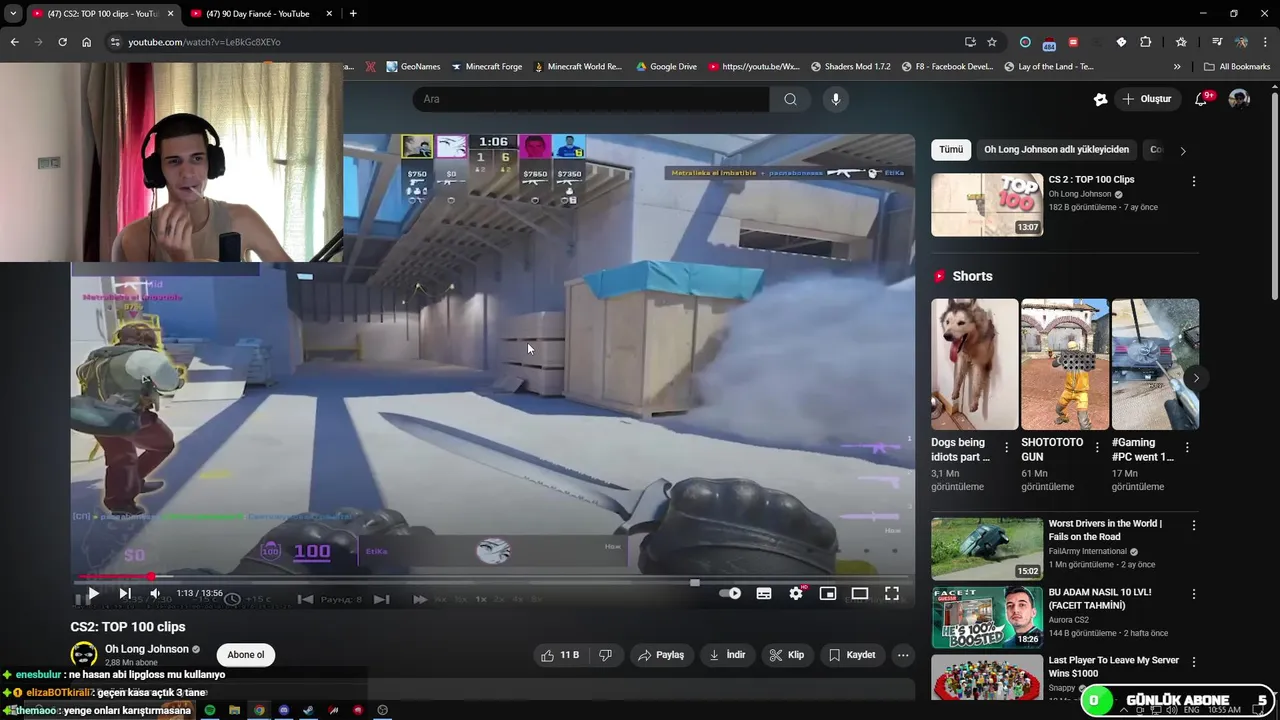Go to browser home page
The height and width of the screenshot is (720, 1280).
[86, 42]
